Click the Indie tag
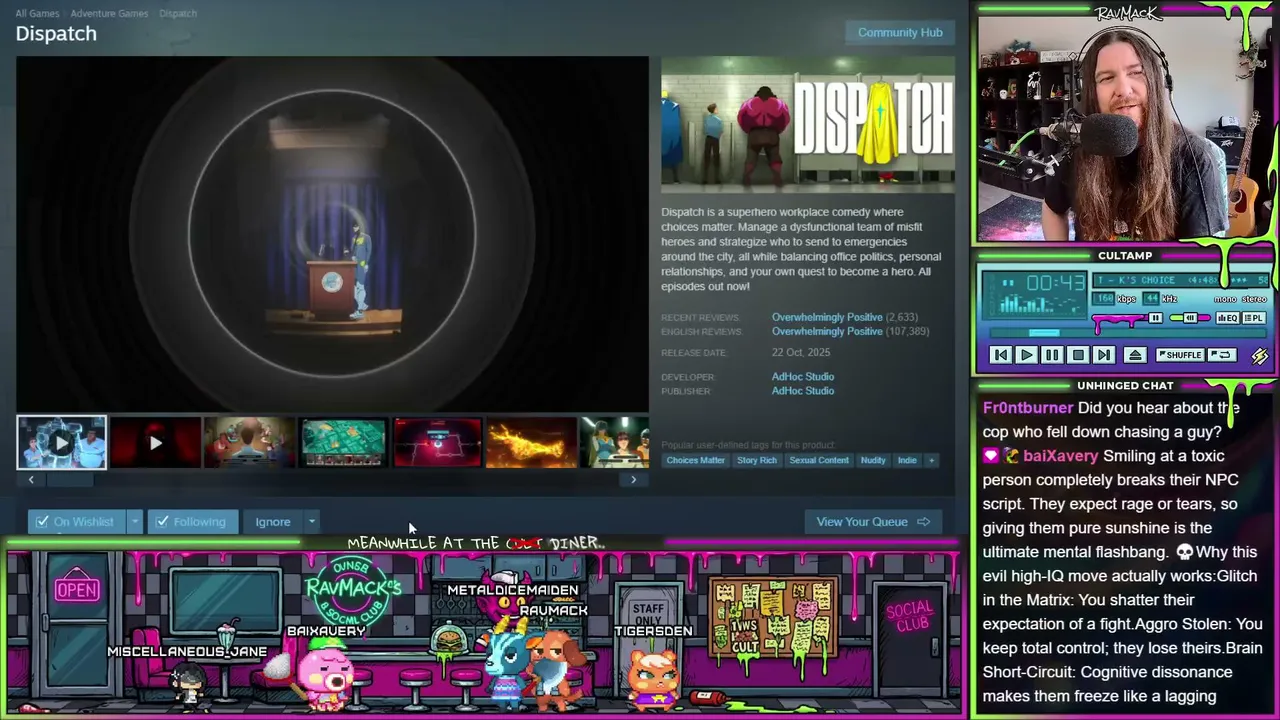Screen dimensions: 1280x720 pos(907,460)
